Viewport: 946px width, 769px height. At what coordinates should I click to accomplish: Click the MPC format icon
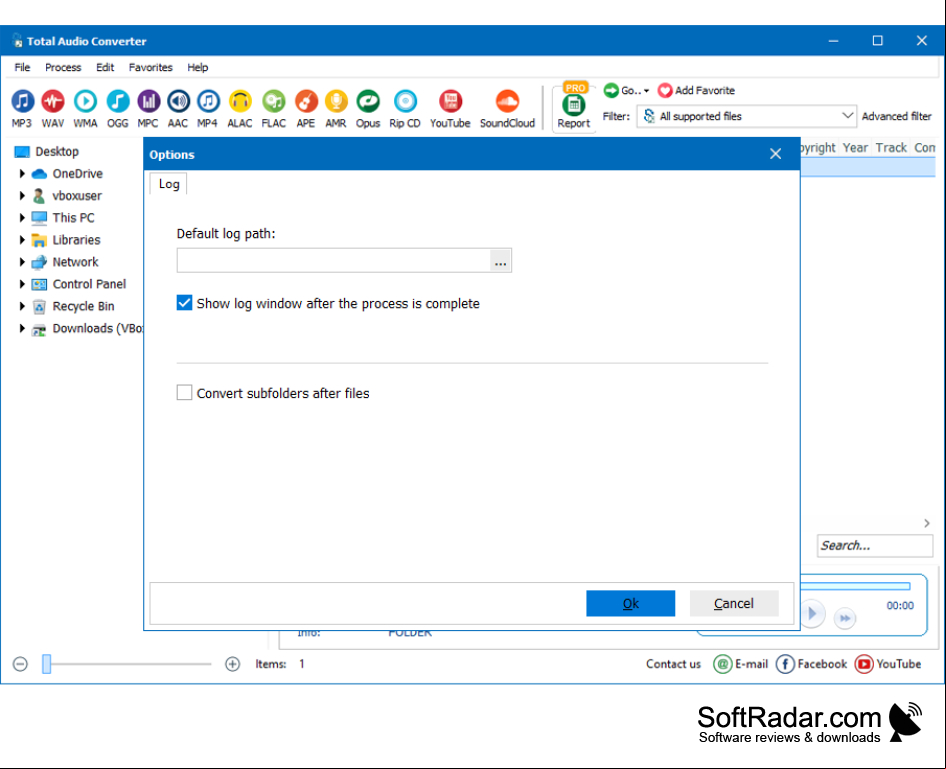coord(148,109)
